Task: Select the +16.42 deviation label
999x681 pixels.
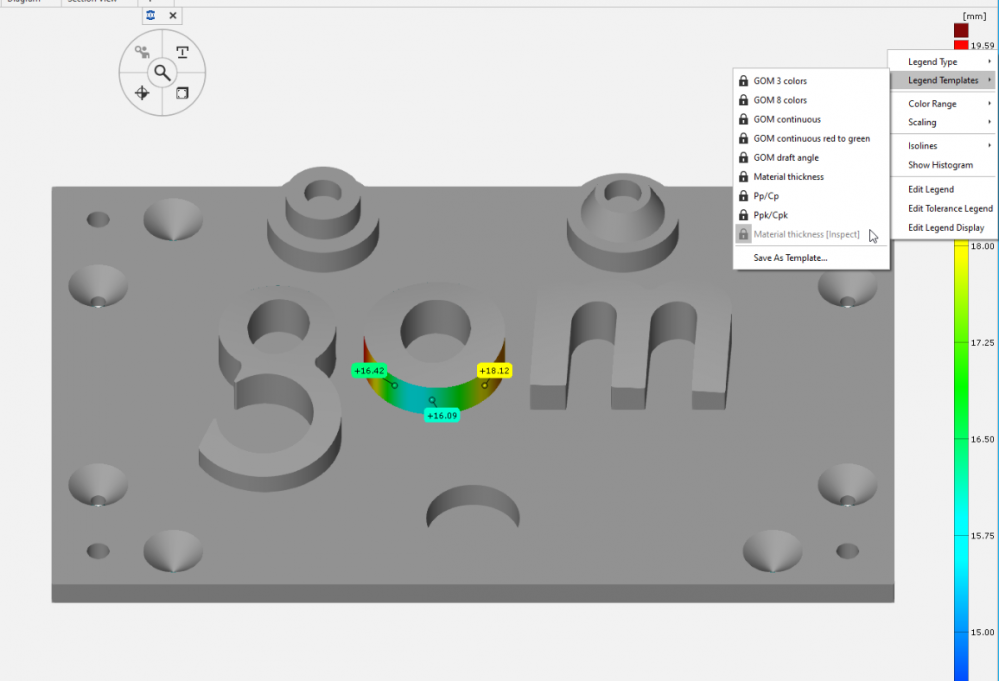Action: (x=370, y=371)
